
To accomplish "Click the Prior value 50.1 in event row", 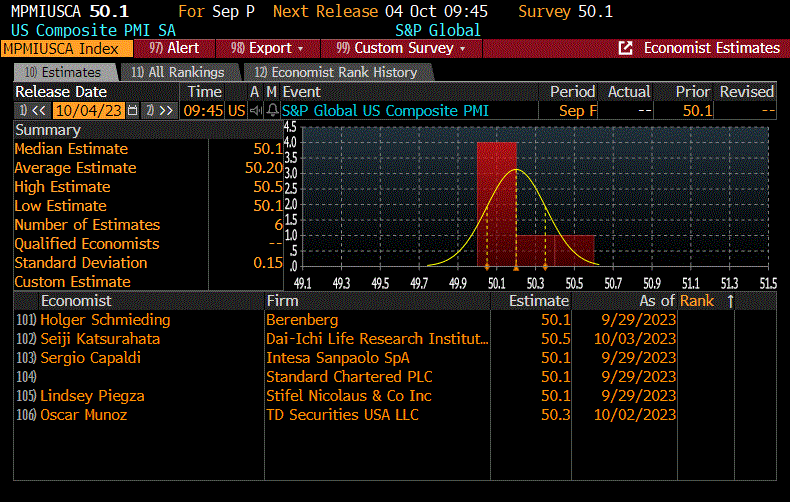I will tap(697, 111).
